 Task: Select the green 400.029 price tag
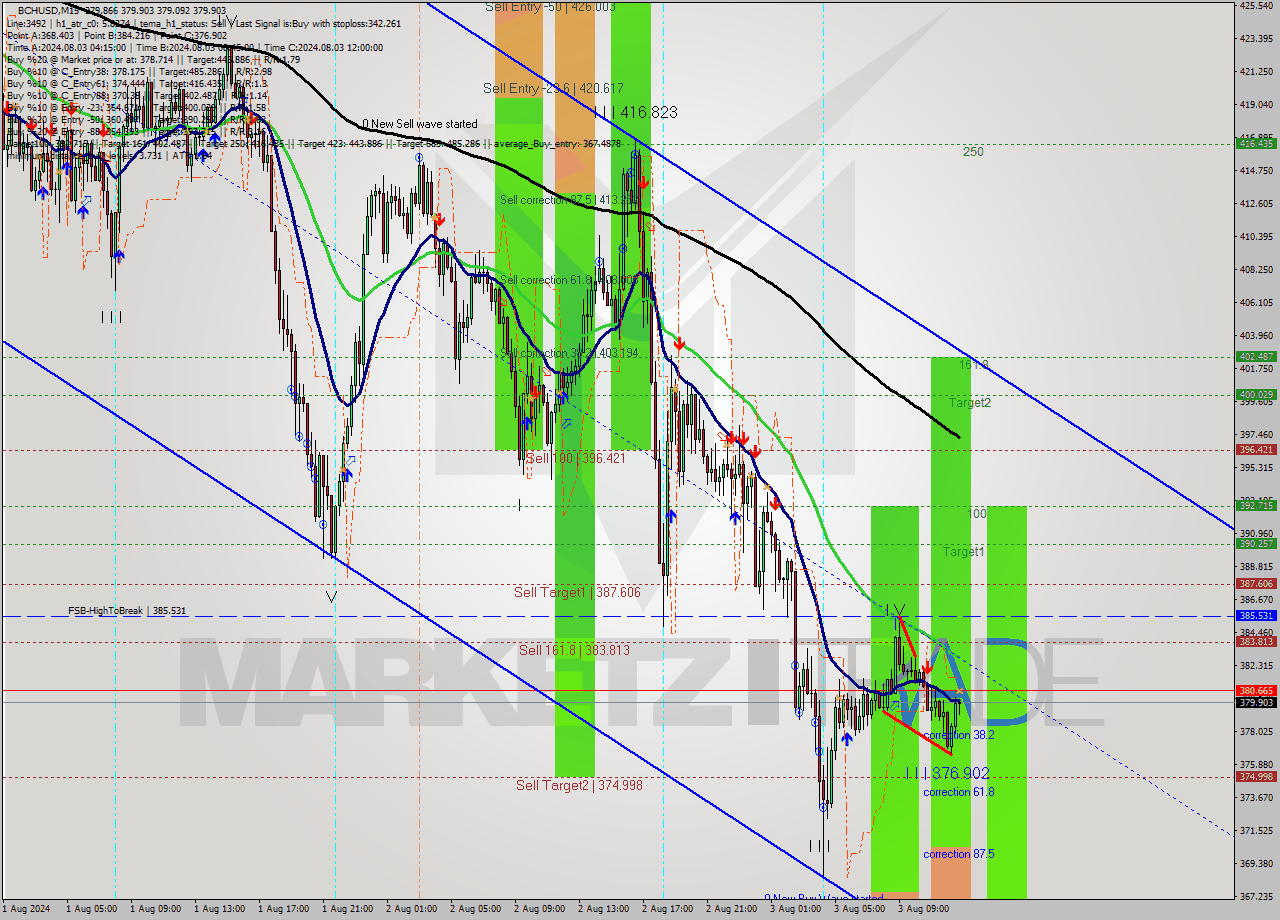click(x=1256, y=395)
